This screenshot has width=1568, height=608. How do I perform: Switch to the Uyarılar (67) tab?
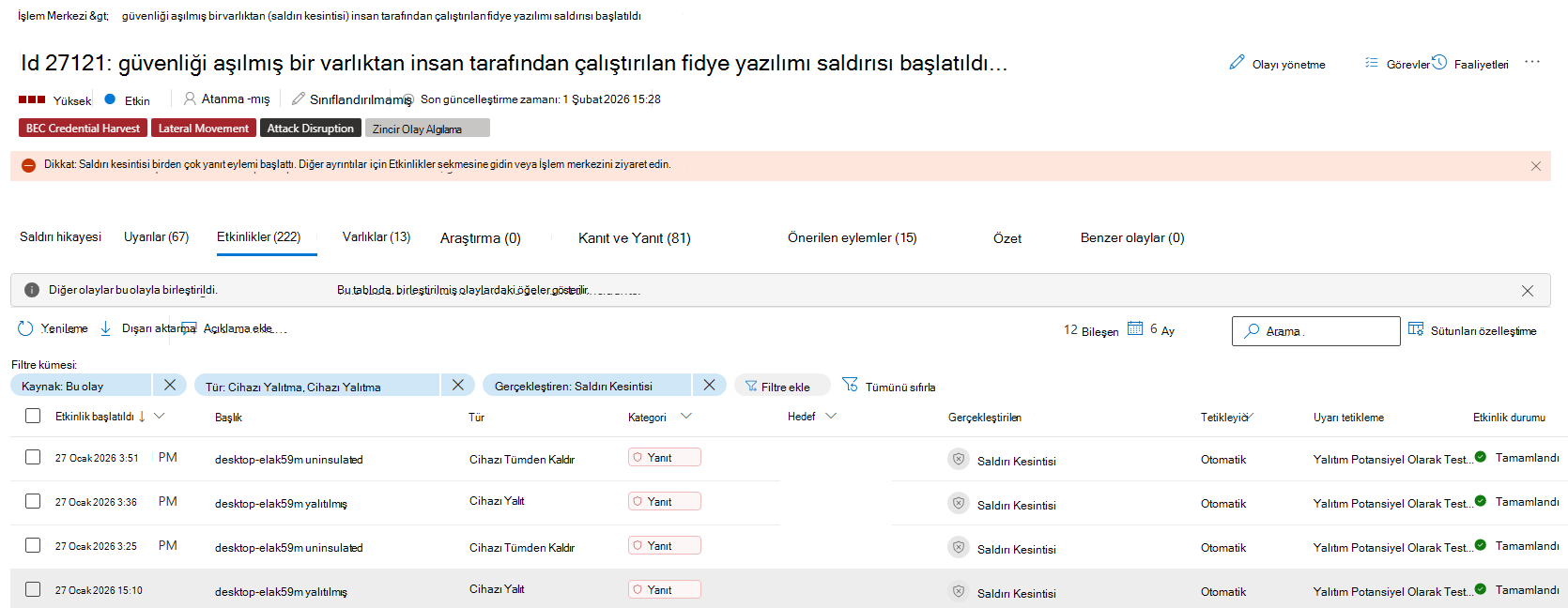tap(156, 236)
